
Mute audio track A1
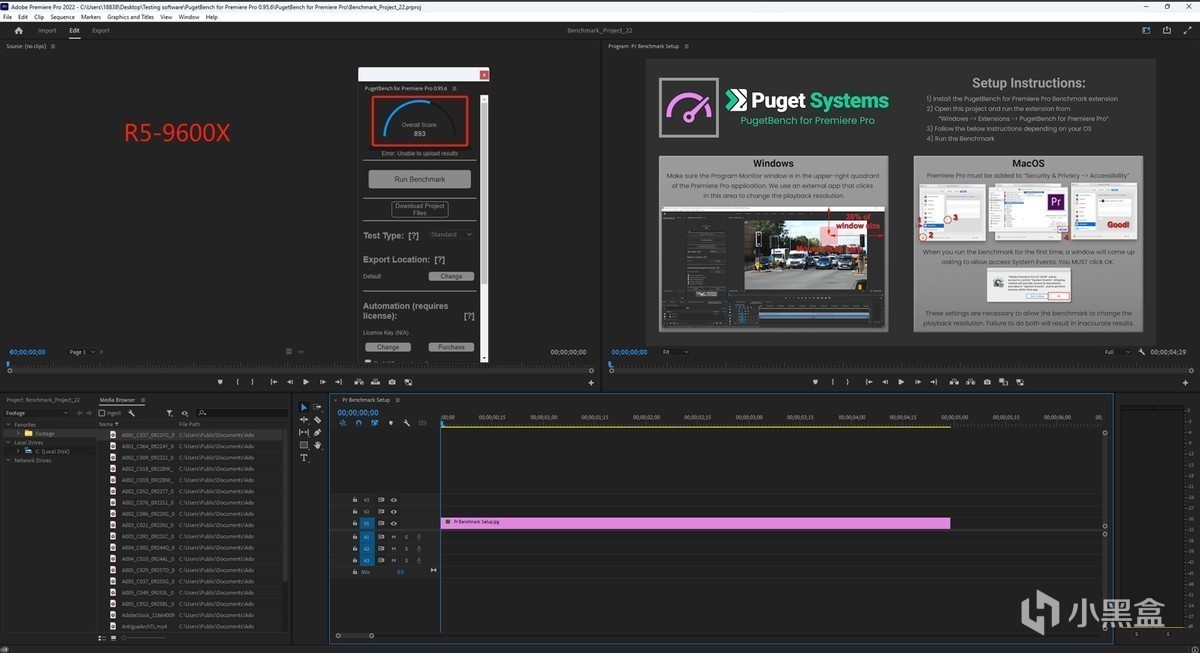(393, 537)
